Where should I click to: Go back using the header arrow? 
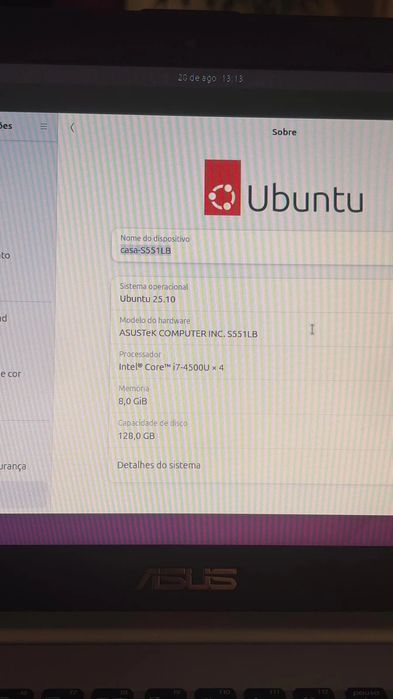(72, 128)
